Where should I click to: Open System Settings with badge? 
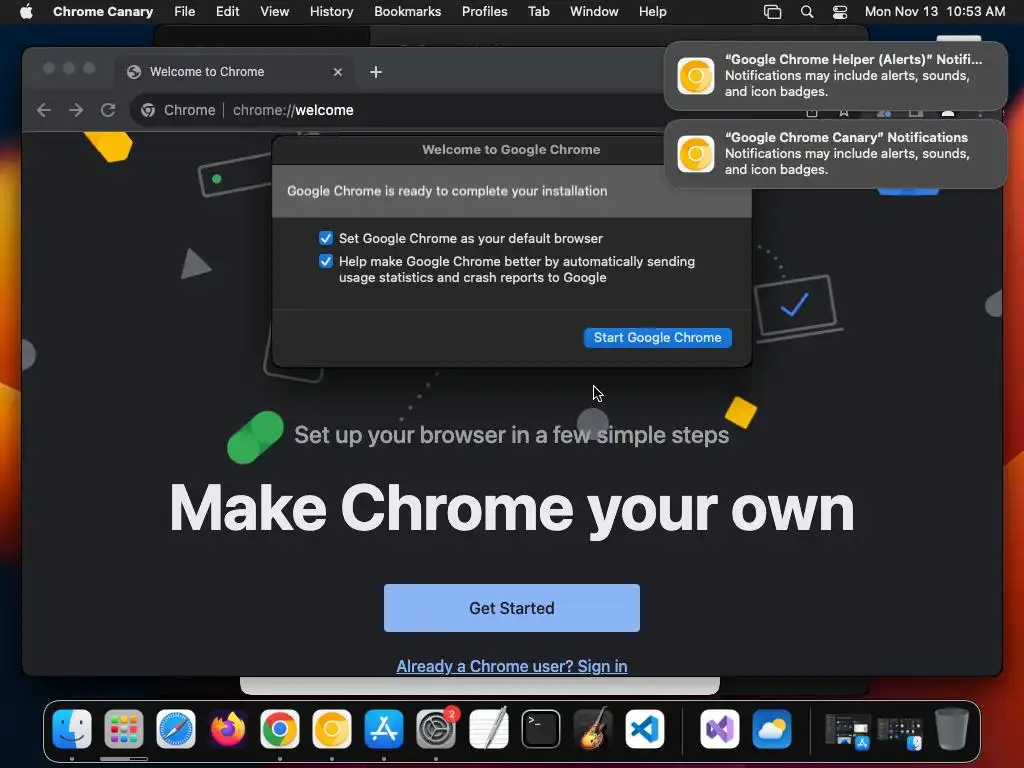(436, 729)
